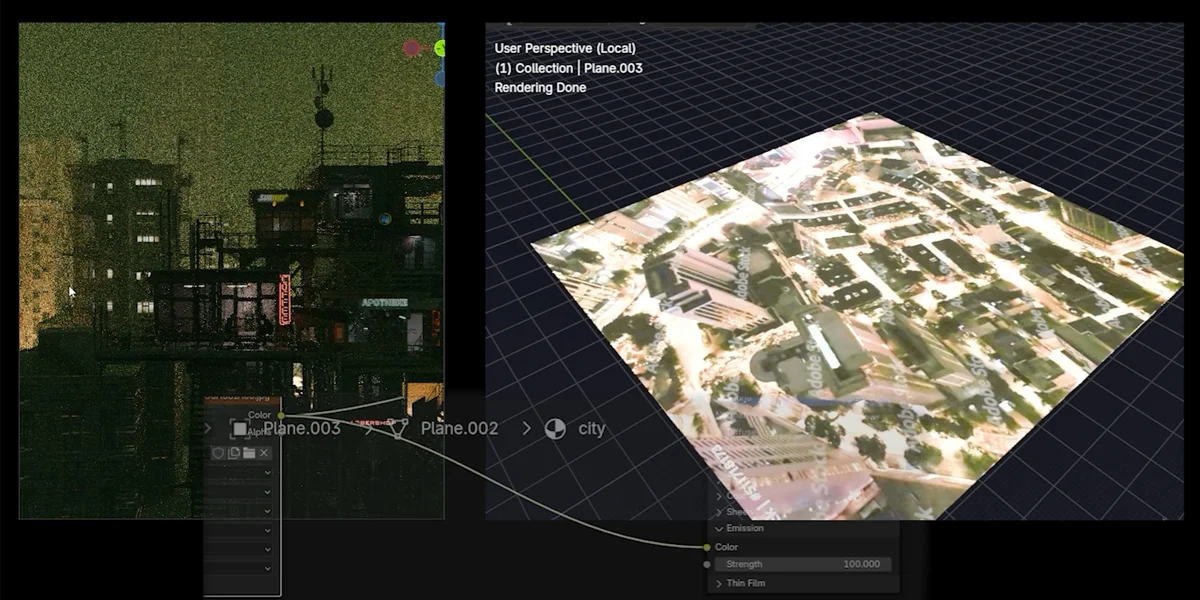This screenshot has height=600, width=1200.
Task: Click the green Y axis gizmo ball
Action: pyautogui.click(x=439, y=48)
